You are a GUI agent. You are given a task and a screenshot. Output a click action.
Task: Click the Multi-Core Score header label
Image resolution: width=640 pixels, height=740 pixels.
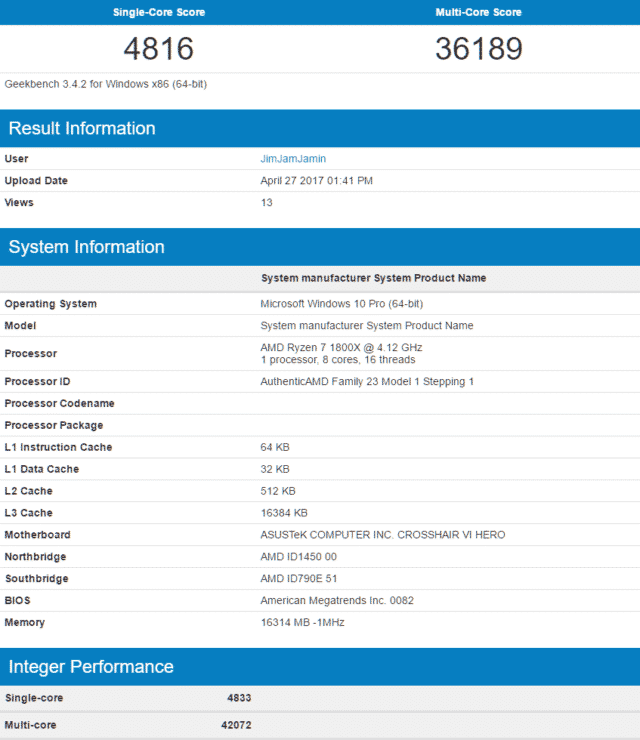[x=479, y=12]
